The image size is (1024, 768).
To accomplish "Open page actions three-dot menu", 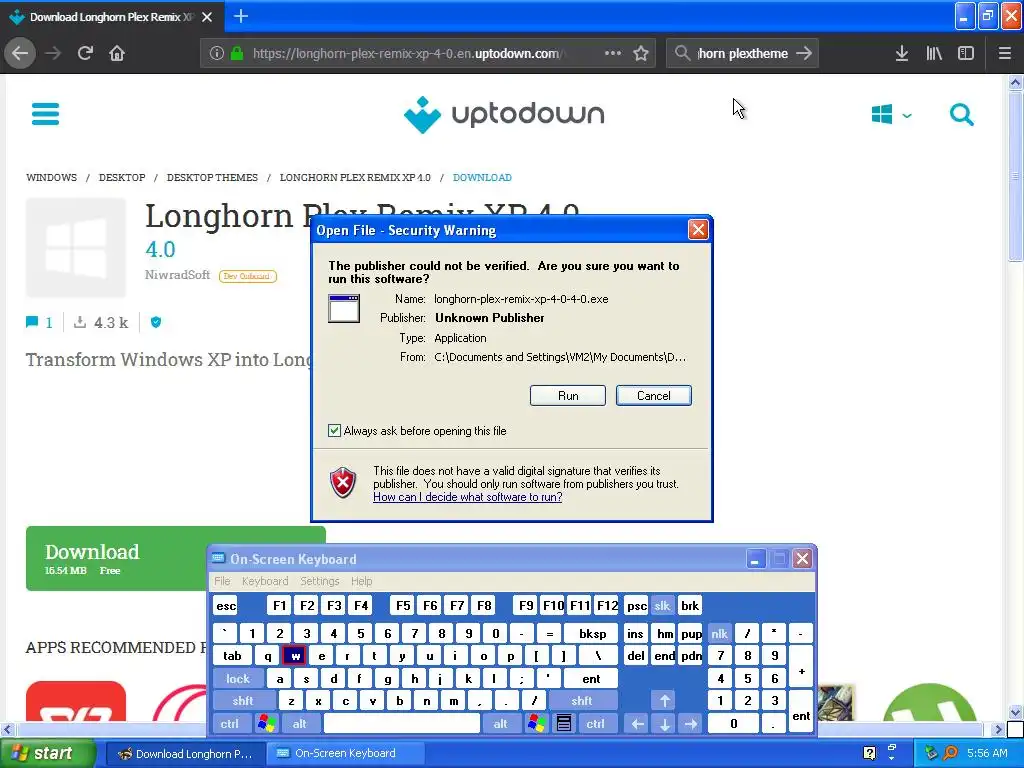I will 613,53.
